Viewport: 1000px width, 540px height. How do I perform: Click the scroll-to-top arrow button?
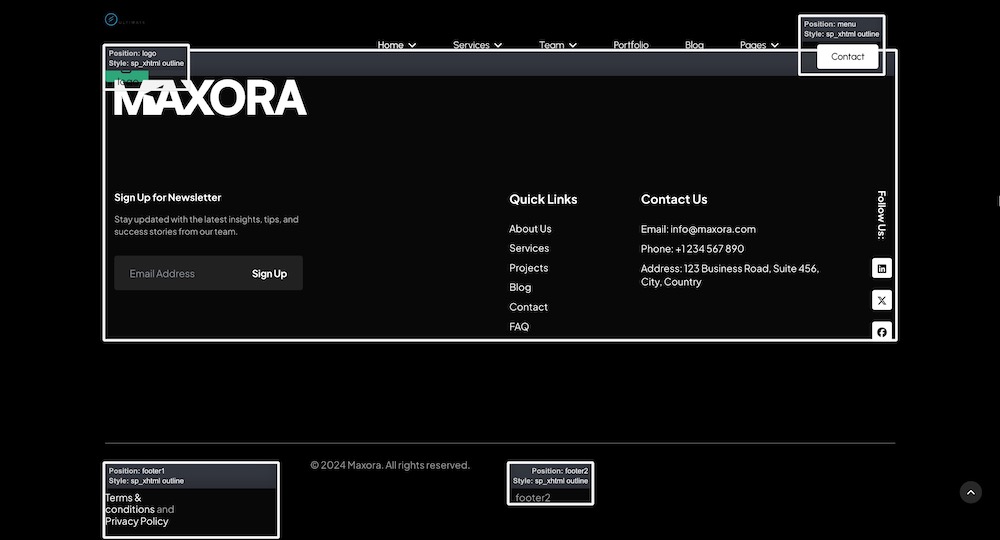[x=970, y=492]
